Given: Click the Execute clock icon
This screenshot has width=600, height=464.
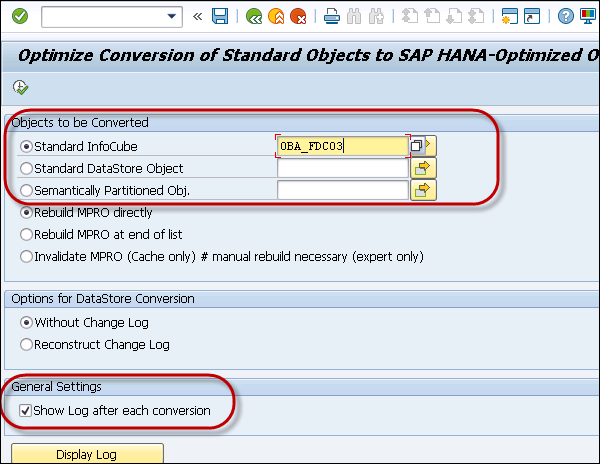Looking at the screenshot, I should [x=20, y=87].
